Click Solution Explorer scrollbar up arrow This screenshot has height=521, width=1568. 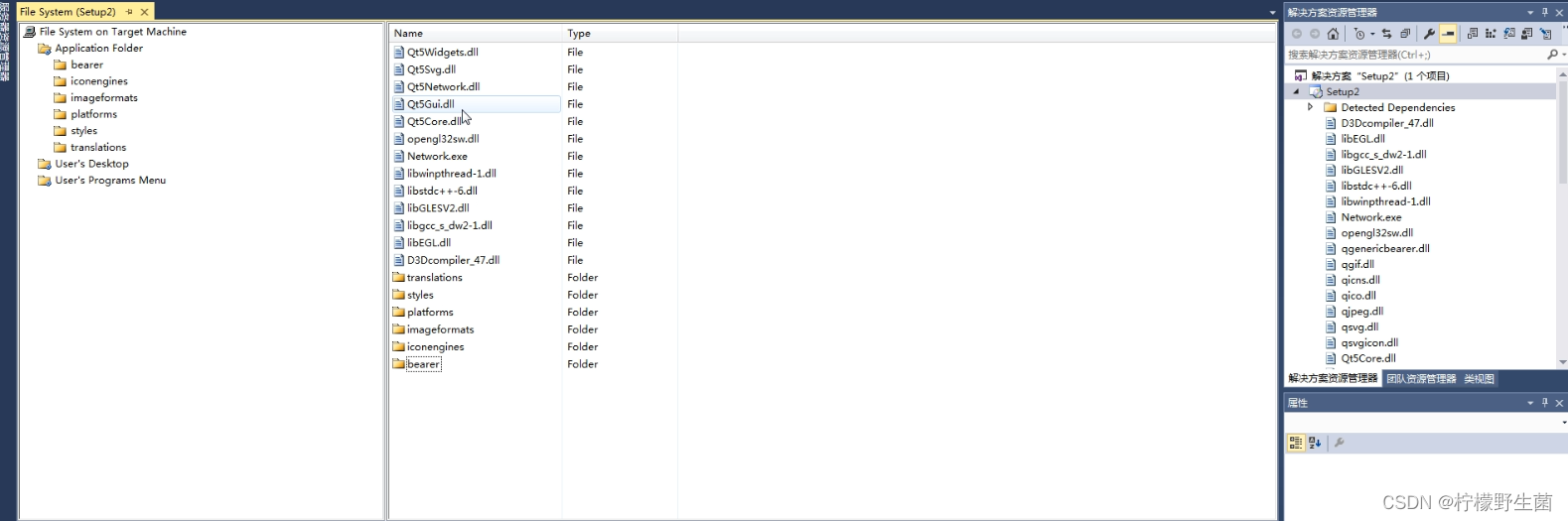coord(1563,73)
